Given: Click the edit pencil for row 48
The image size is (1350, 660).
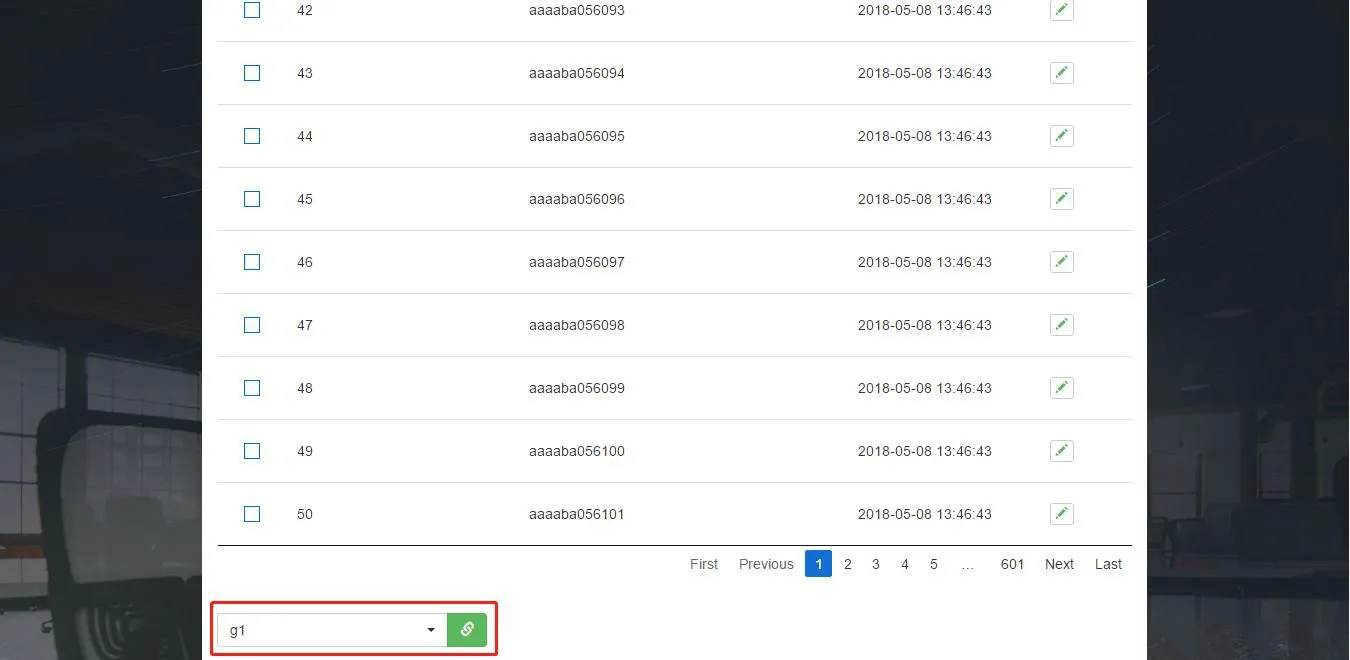Looking at the screenshot, I should [x=1061, y=387].
